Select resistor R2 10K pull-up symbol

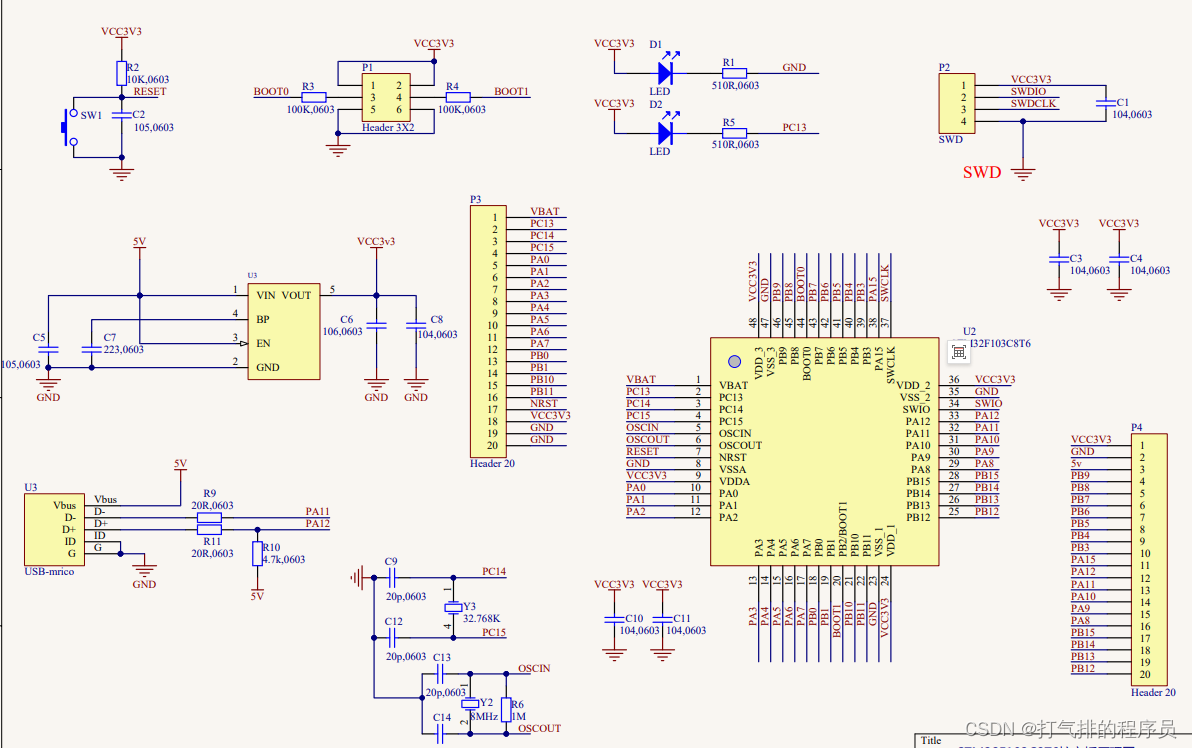click(x=121, y=73)
